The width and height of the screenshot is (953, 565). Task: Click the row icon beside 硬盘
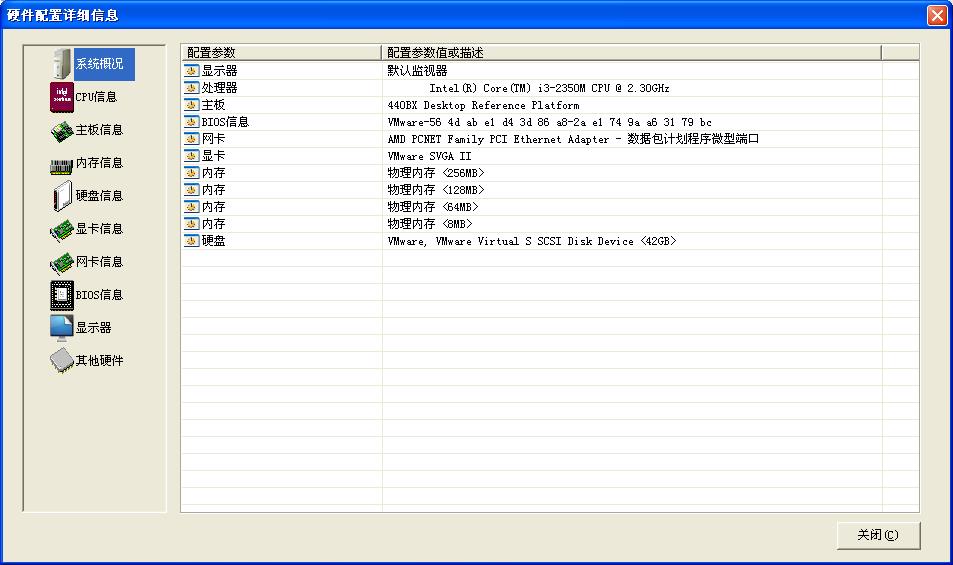[191, 241]
